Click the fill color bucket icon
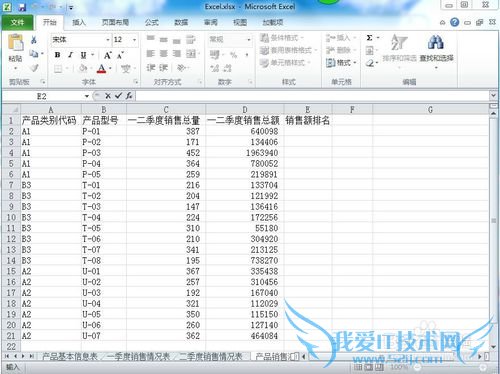The height and width of the screenshot is (374, 500). (82, 69)
